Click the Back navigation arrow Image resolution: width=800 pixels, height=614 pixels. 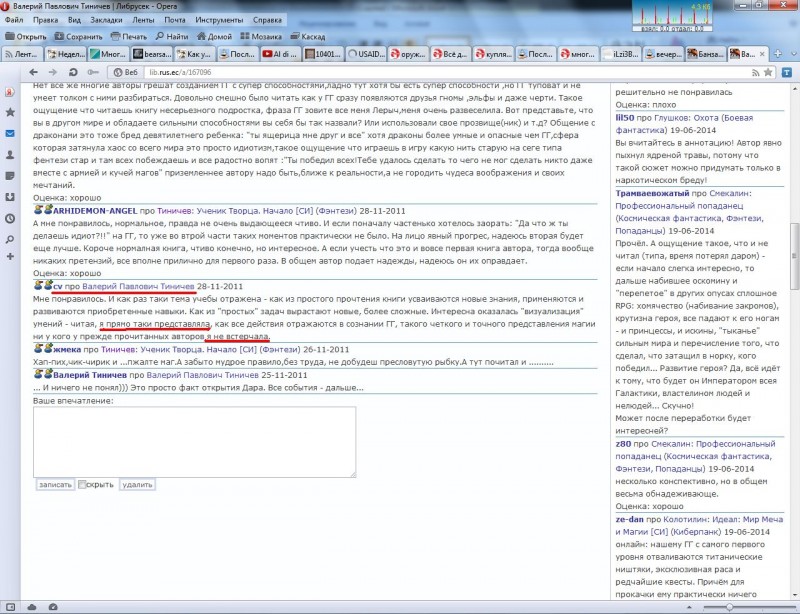pos(33,73)
